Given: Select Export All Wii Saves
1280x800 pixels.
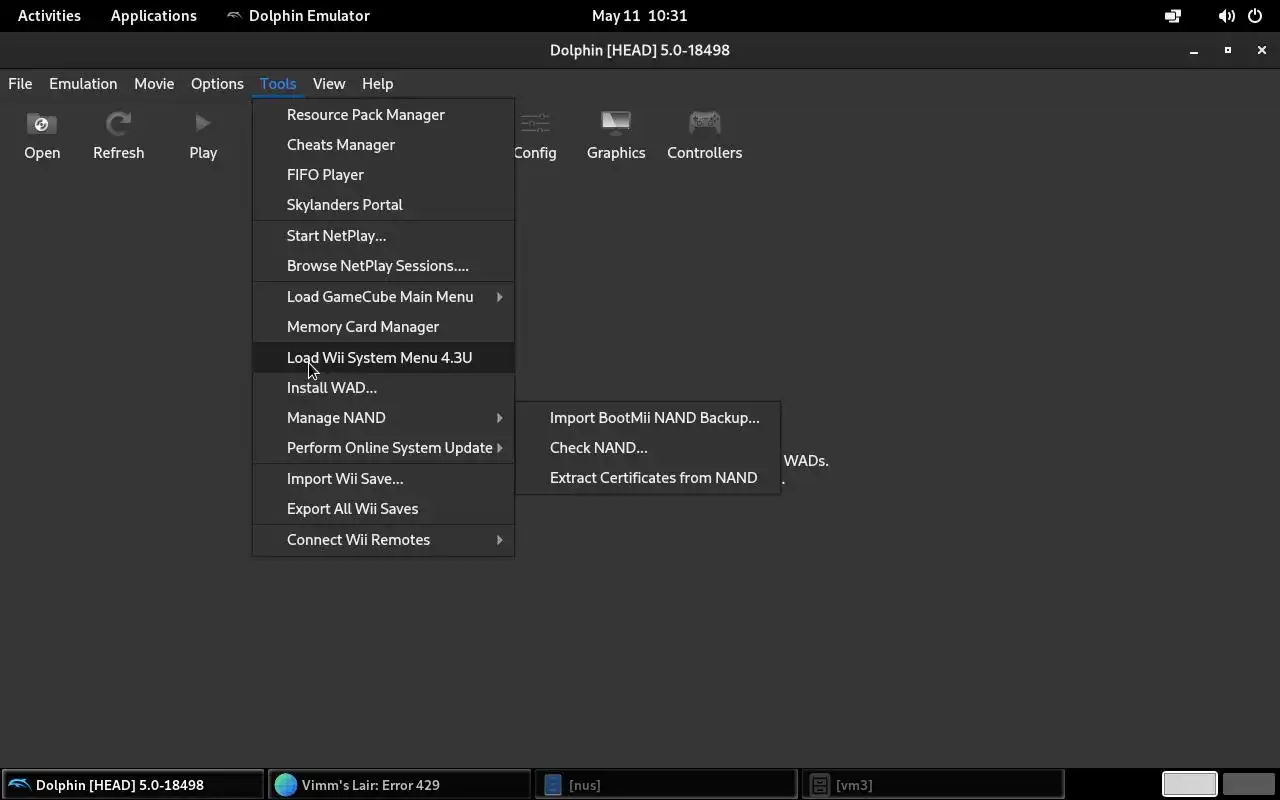Looking at the screenshot, I should tap(383, 509).
